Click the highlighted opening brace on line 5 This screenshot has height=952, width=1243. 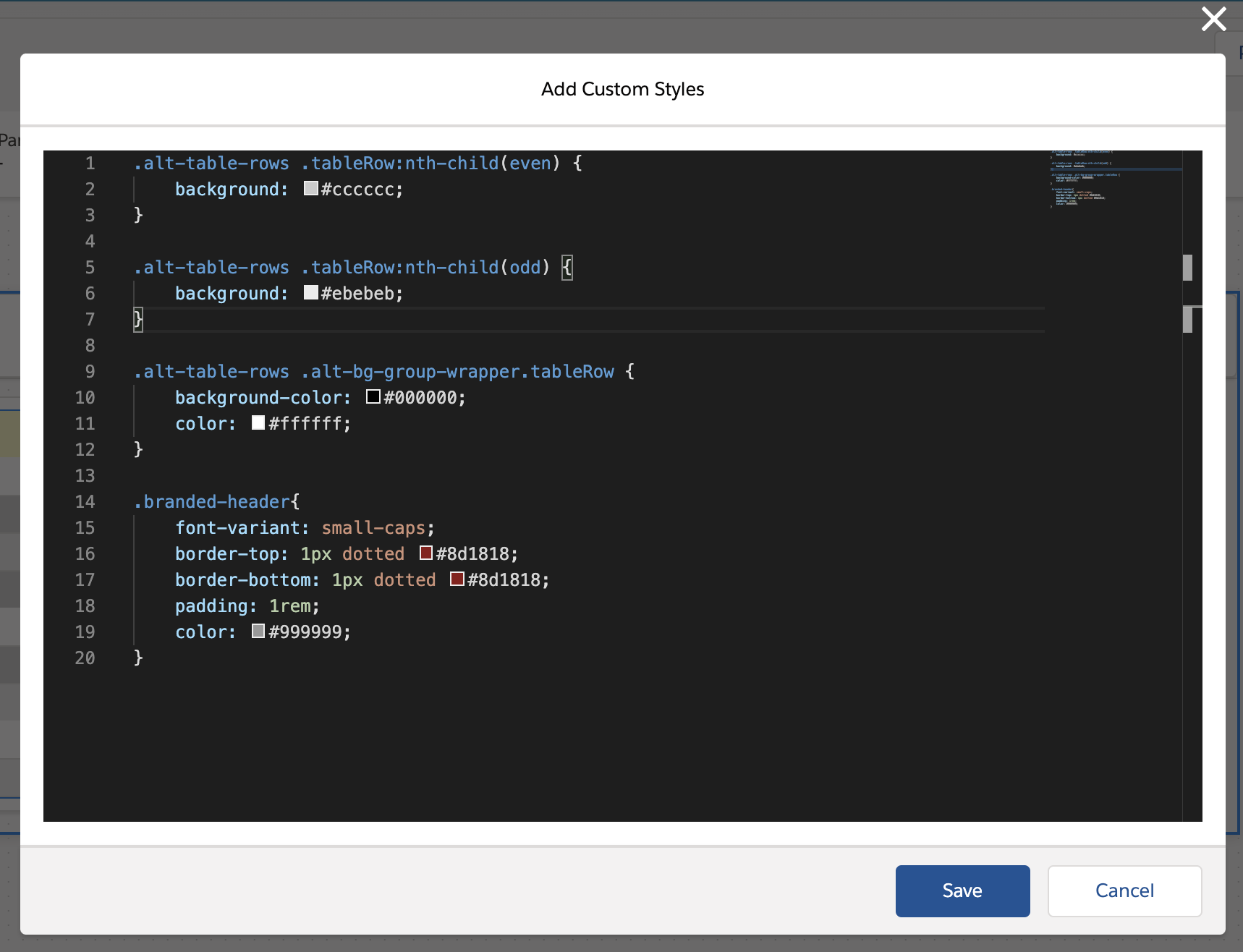pyautogui.click(x=567, y=268)
